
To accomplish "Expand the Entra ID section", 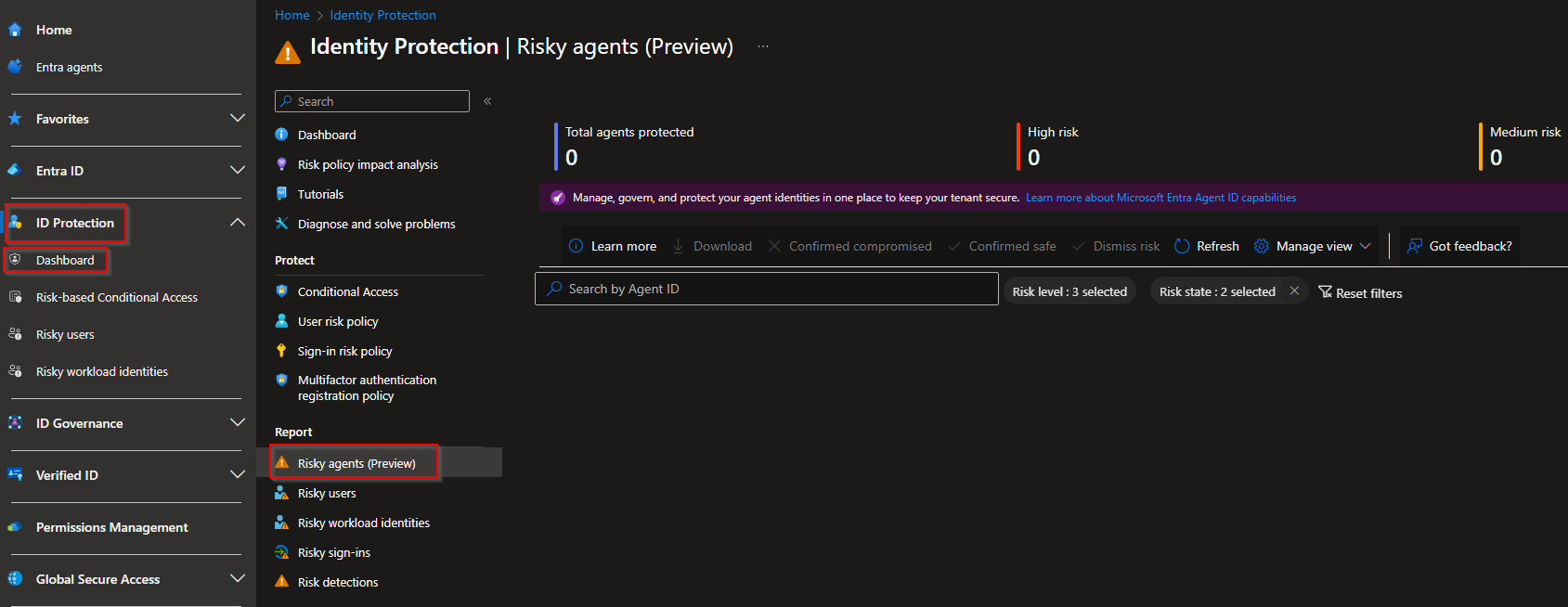I will point(237,171).
